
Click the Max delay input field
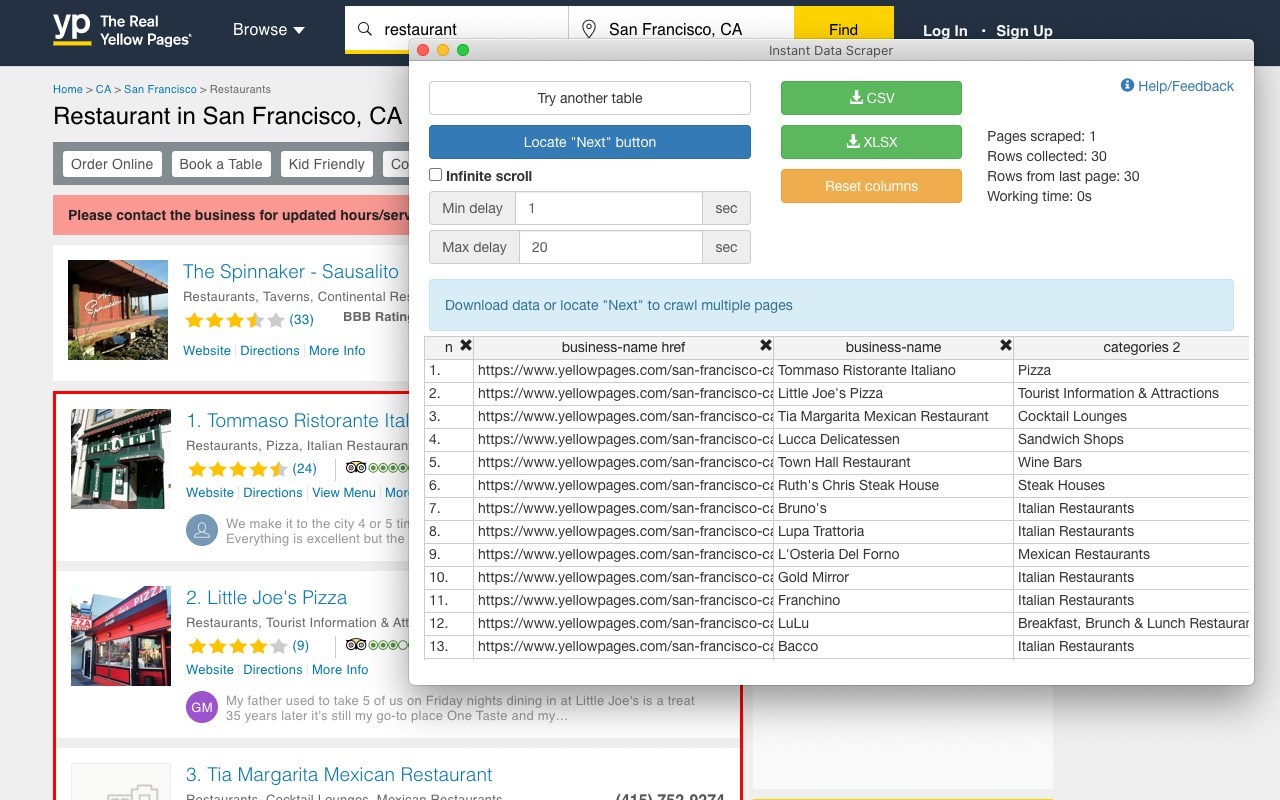click(611, 247)
